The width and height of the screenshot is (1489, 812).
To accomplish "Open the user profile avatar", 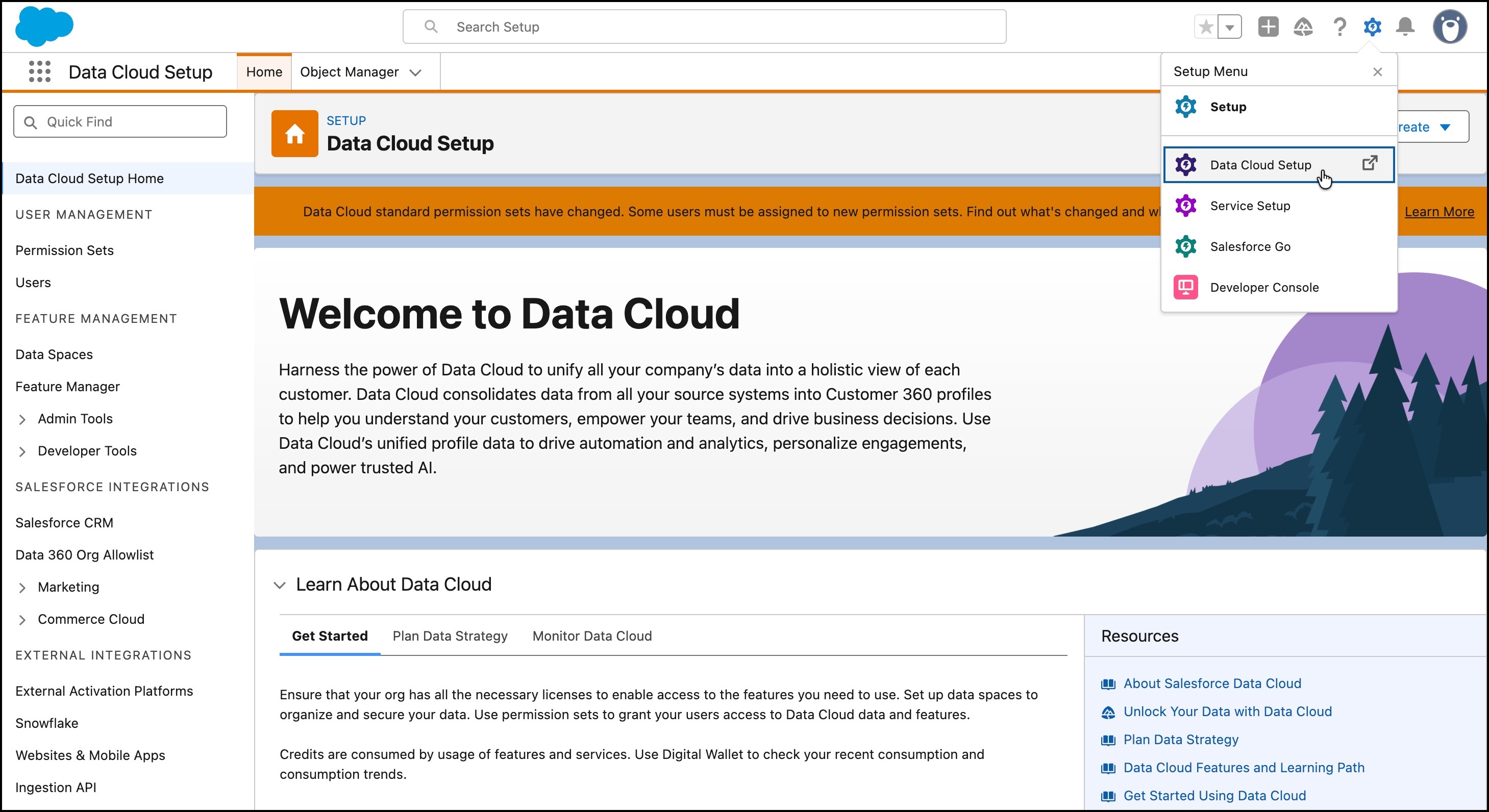I will point(1450,27).
